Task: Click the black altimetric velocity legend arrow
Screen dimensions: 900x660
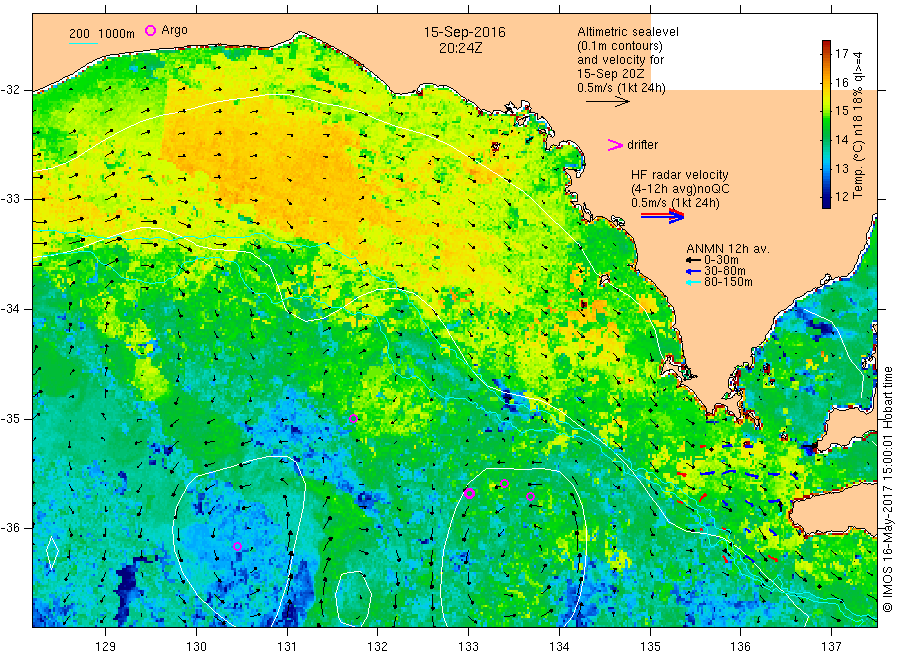Action: click(608, 102)
